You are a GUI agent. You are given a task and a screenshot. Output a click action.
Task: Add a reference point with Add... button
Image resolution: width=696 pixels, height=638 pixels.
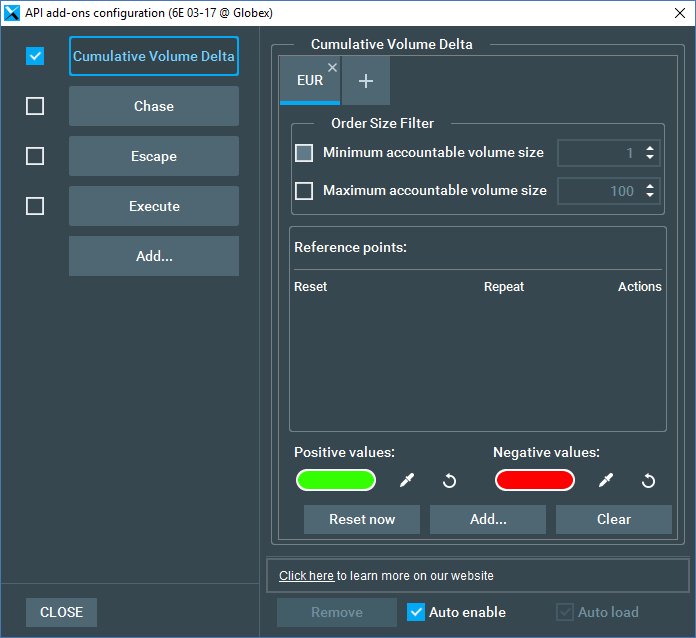point(488,519)
